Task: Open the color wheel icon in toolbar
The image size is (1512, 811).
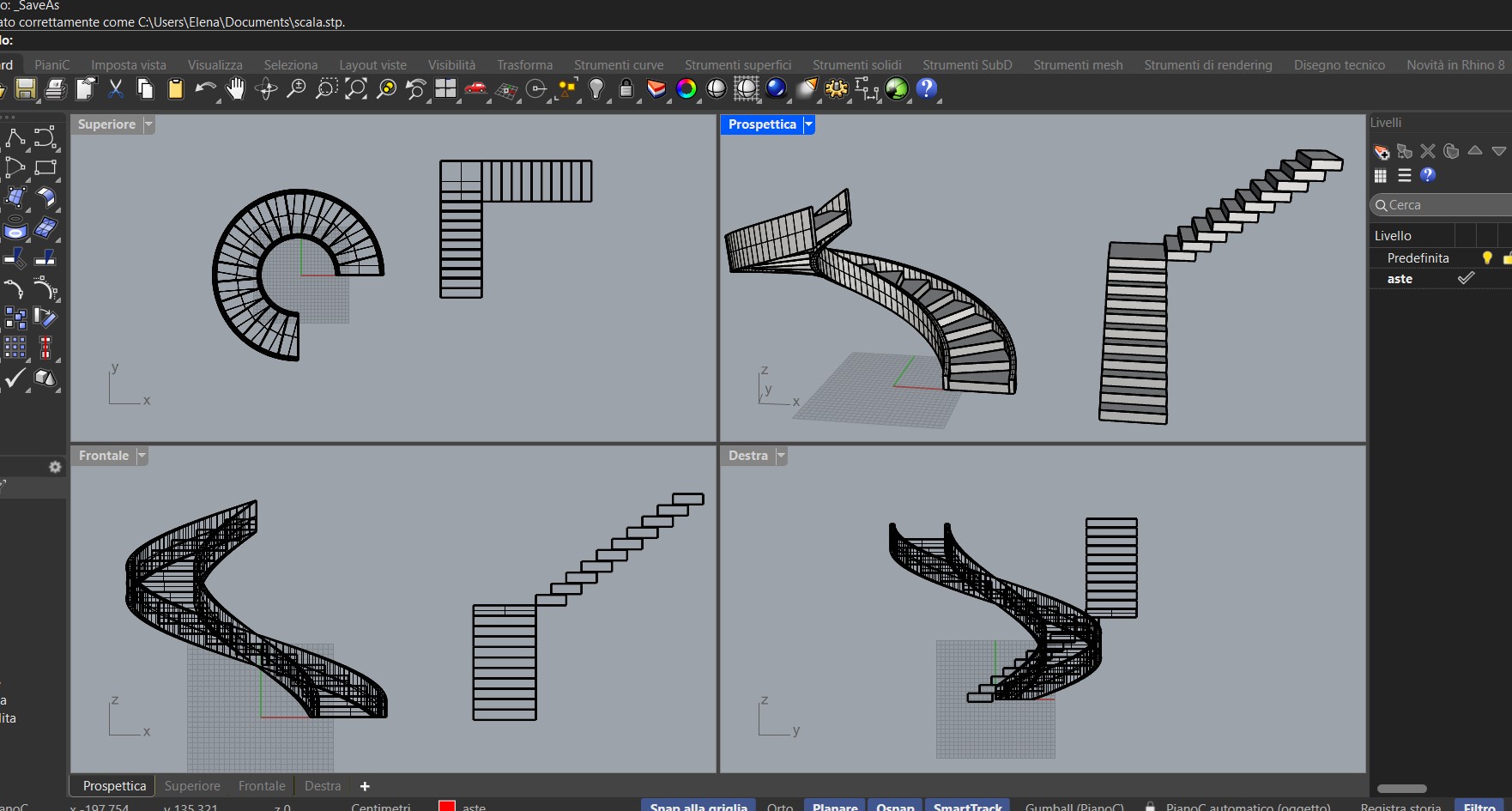Action: click(686, 88)
